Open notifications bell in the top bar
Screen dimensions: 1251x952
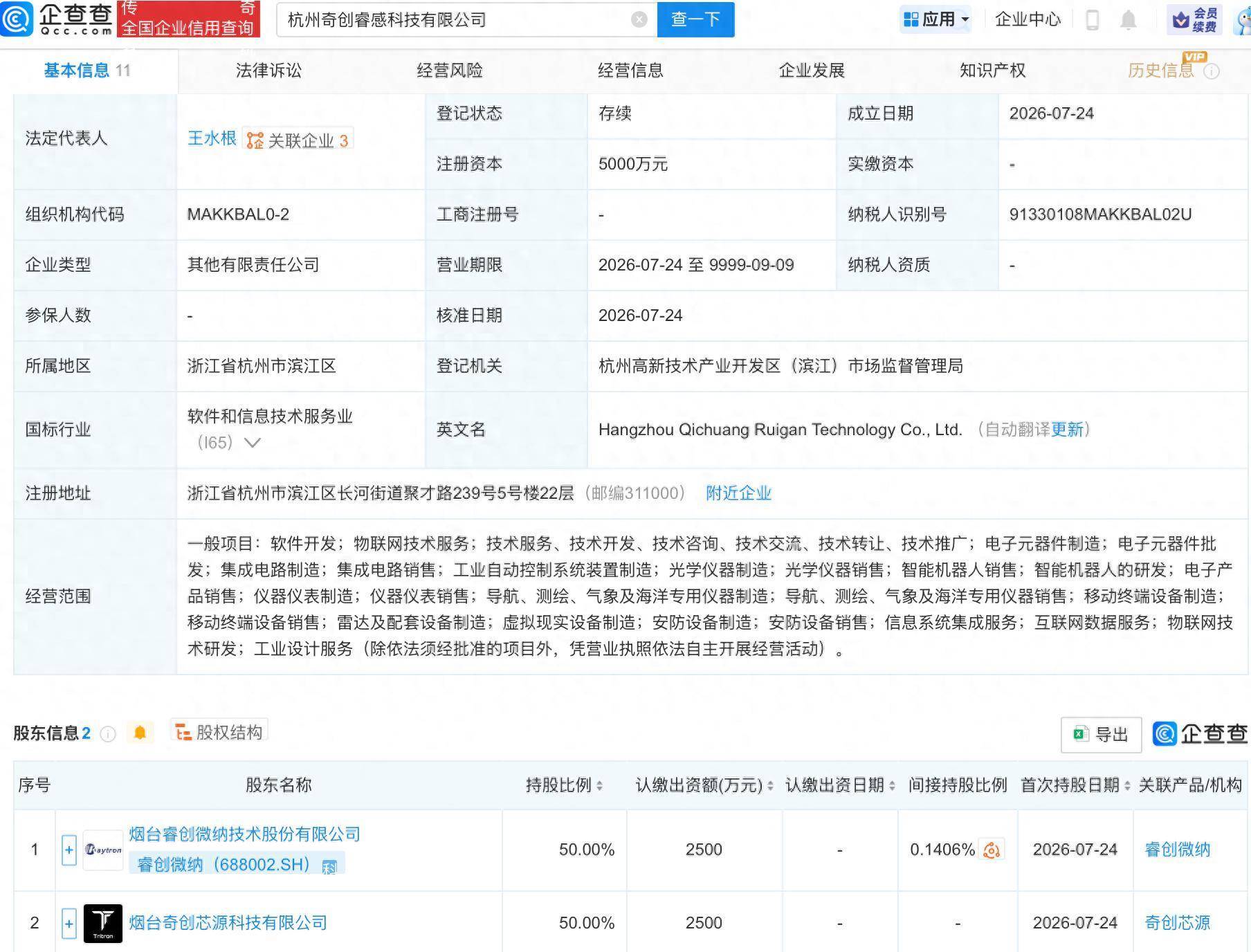[x=1129, y=19]
